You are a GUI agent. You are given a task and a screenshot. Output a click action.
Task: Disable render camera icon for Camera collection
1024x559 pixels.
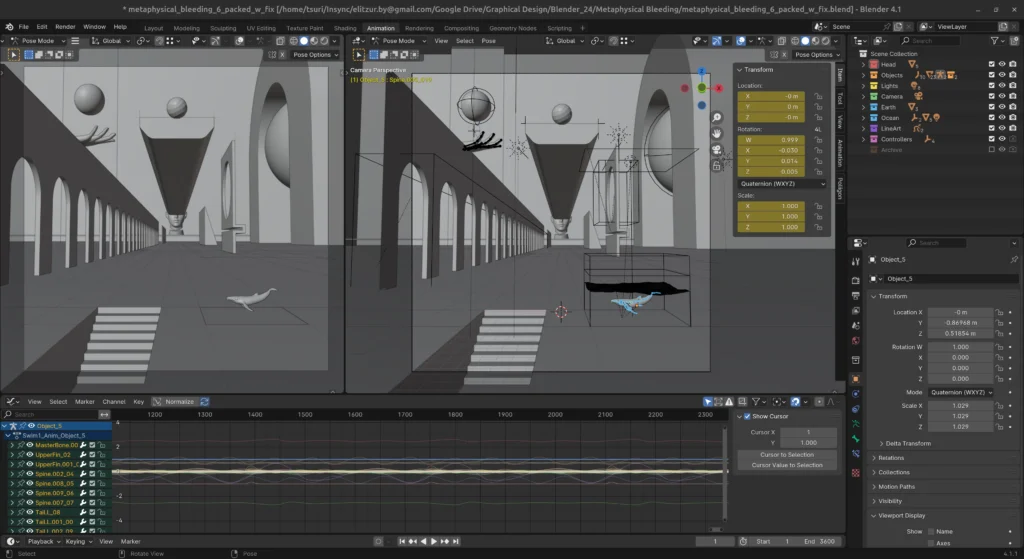[x=1012, y=96]
